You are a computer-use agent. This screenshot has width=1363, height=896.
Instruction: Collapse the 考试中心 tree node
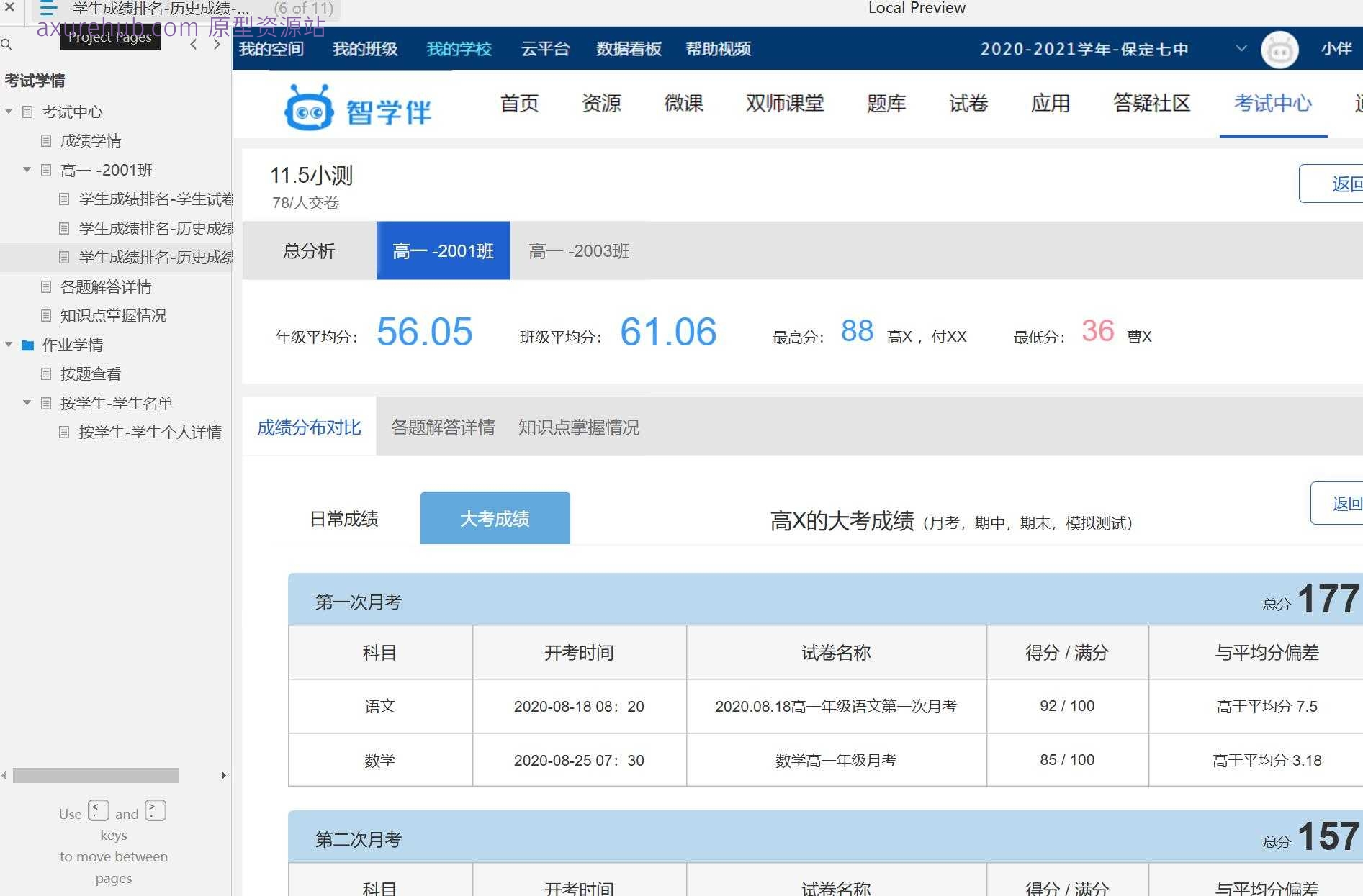click(9, 112)
